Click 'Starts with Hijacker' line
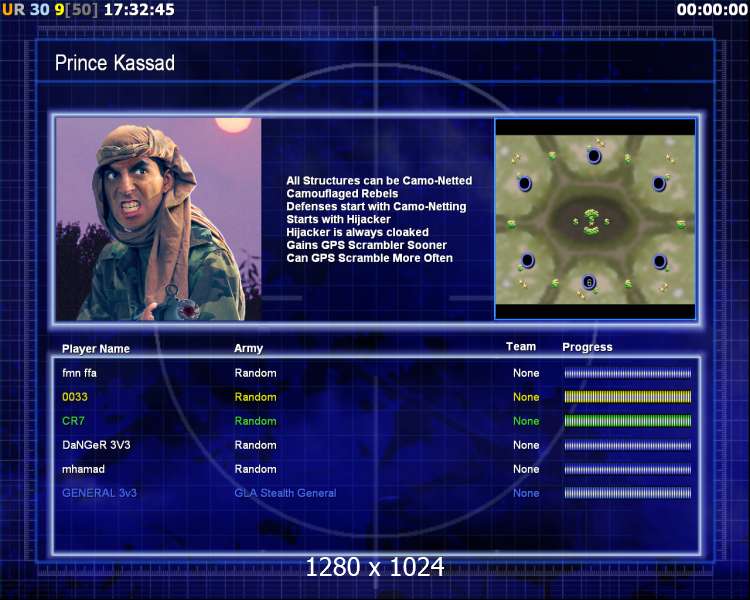Image resolution: width=750 pixels, height=600 pixels. tap(338, 219)
